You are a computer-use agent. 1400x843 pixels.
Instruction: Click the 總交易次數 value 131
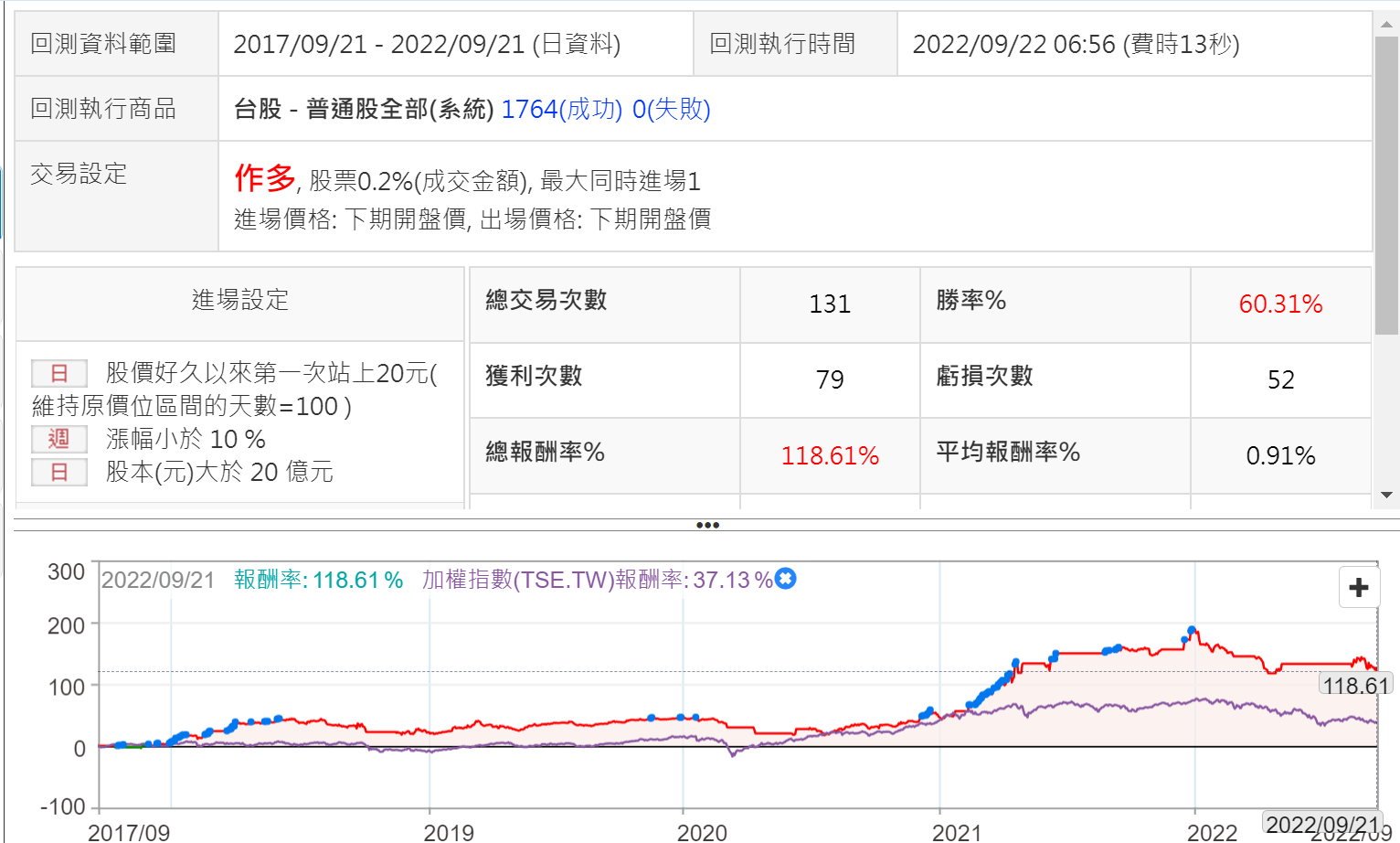(830, 304)
